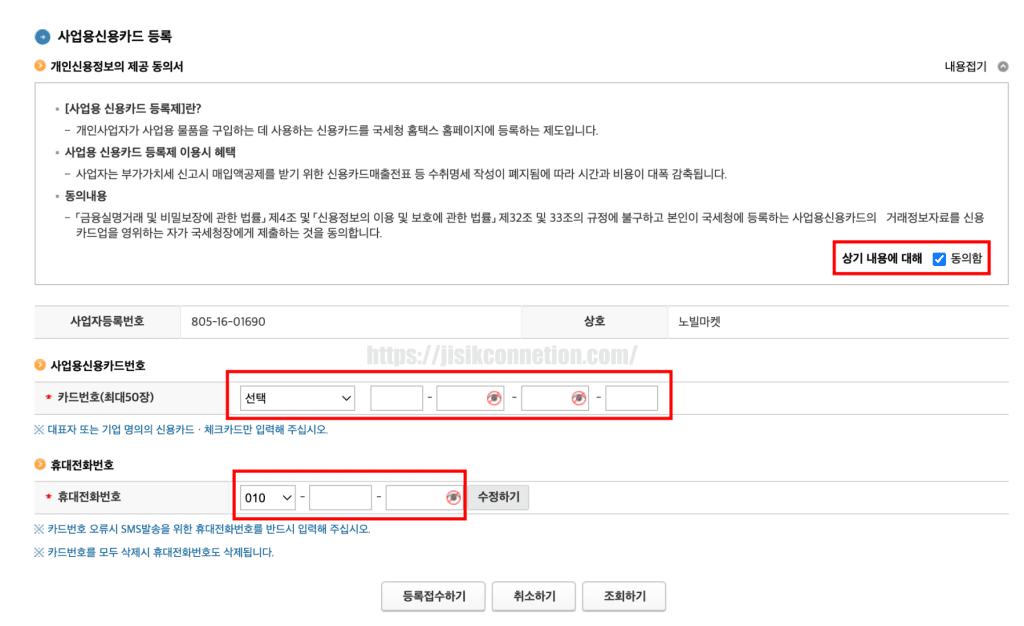Click the orange bullet icon beside 개인신용정보의 제공 동의서
1024x626 pixels.
click(40, 66)
